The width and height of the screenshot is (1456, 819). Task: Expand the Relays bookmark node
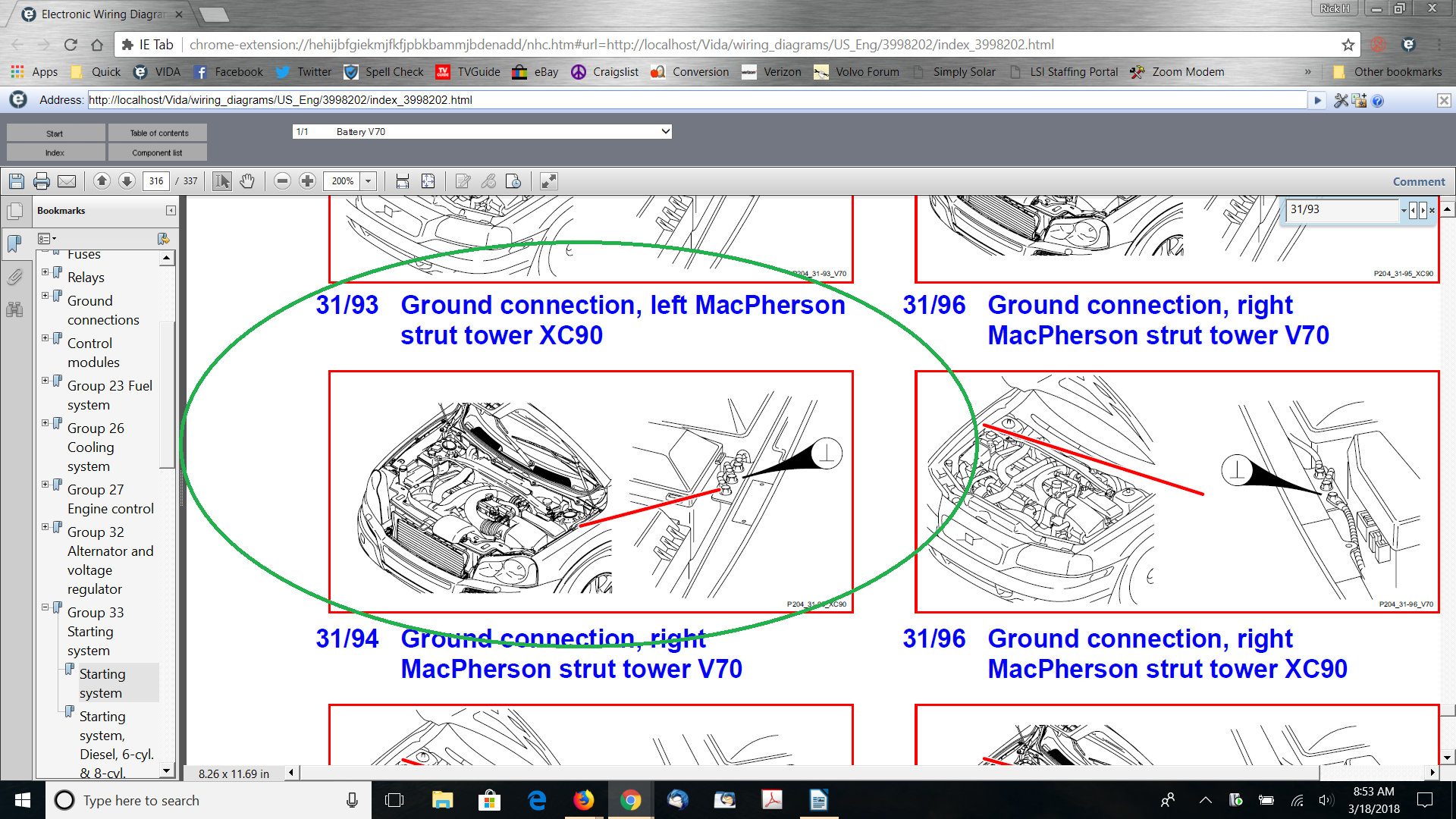pos(45,272)
